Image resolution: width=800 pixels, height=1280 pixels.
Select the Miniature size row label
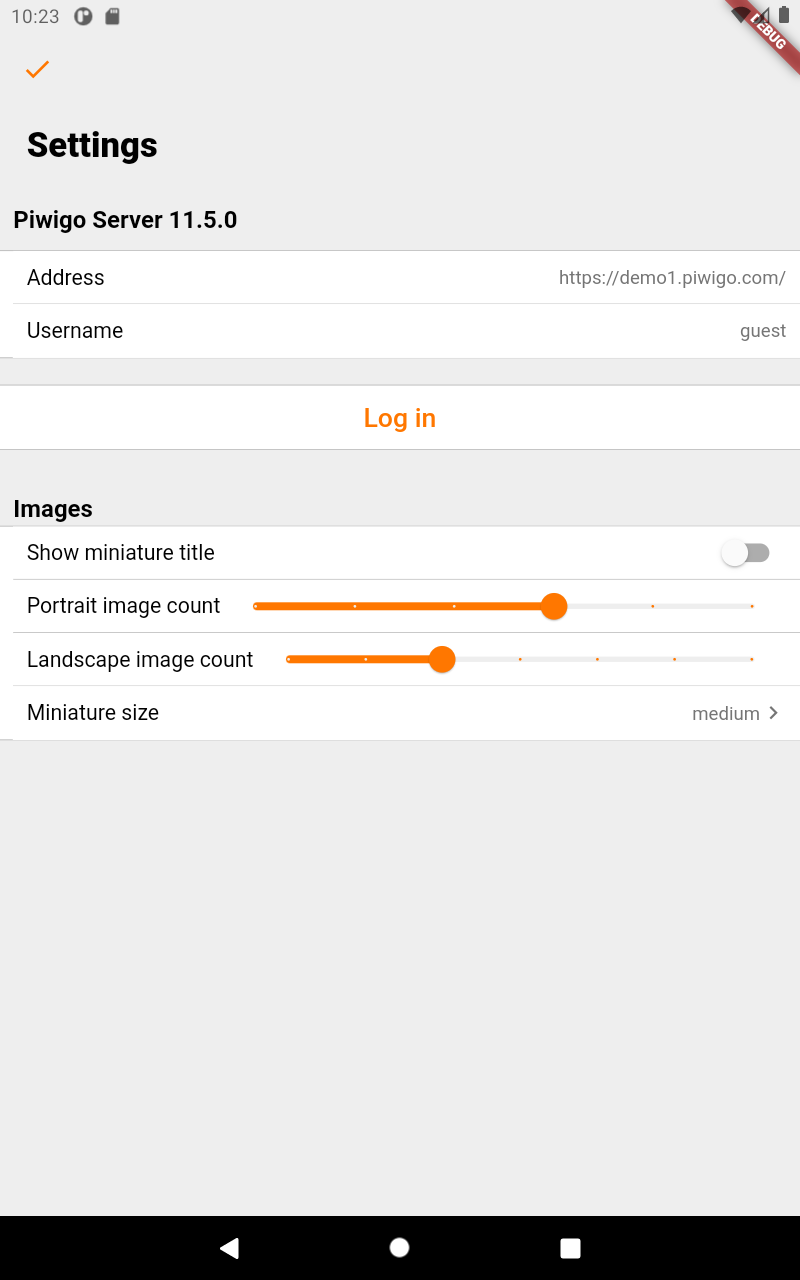(x=93, y=713)
